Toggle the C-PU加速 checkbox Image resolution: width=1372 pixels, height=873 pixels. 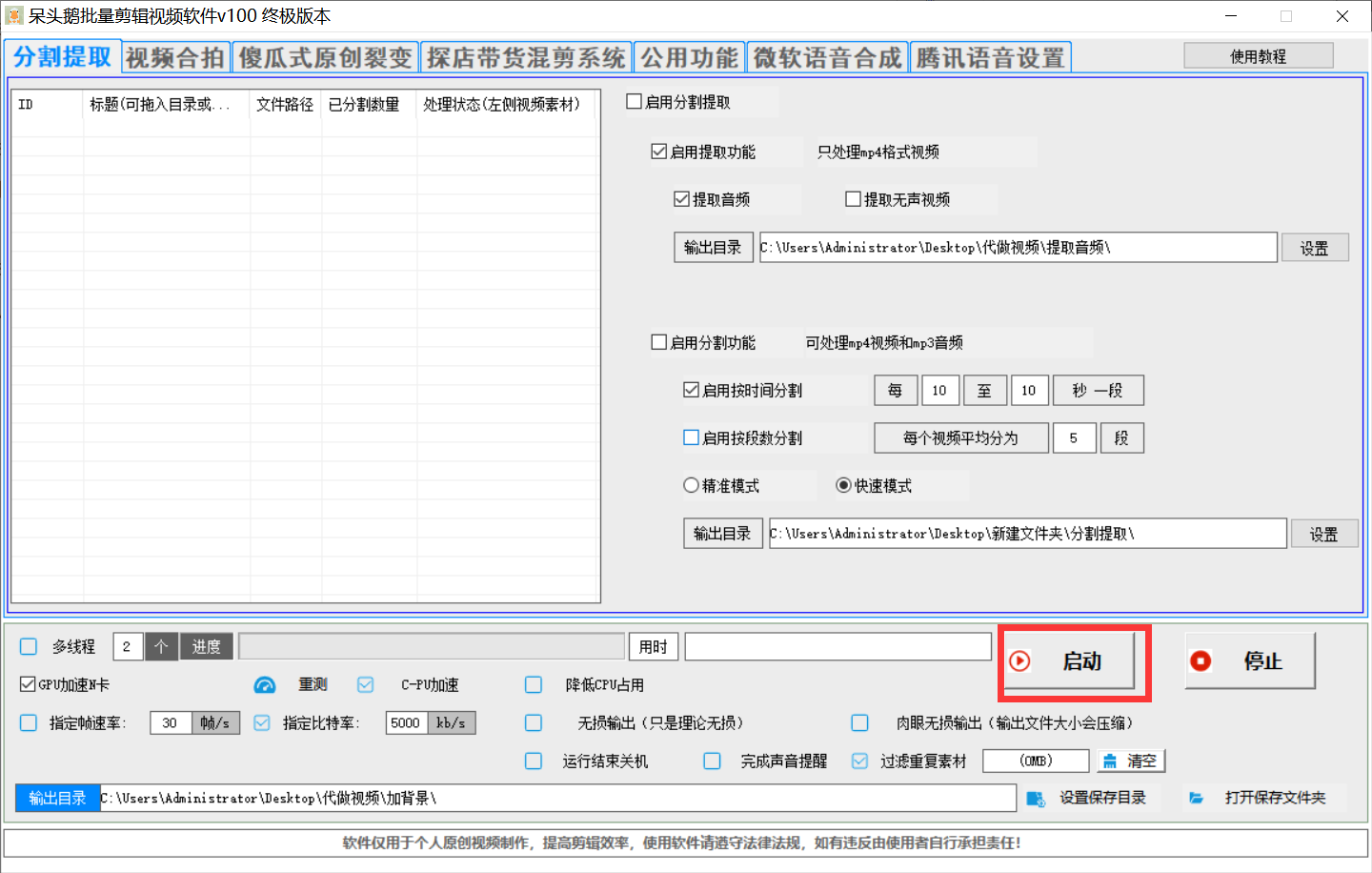(x=365, y=684)
